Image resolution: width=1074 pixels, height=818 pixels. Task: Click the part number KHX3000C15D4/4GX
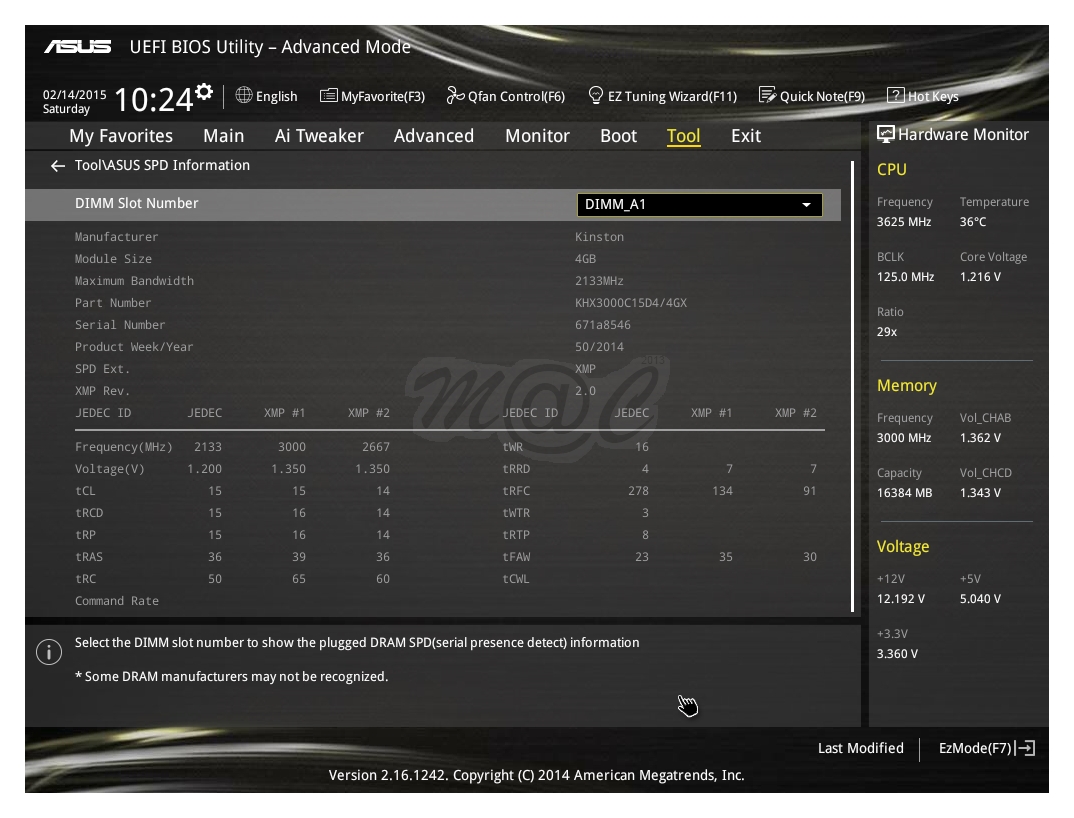(631, 303)
